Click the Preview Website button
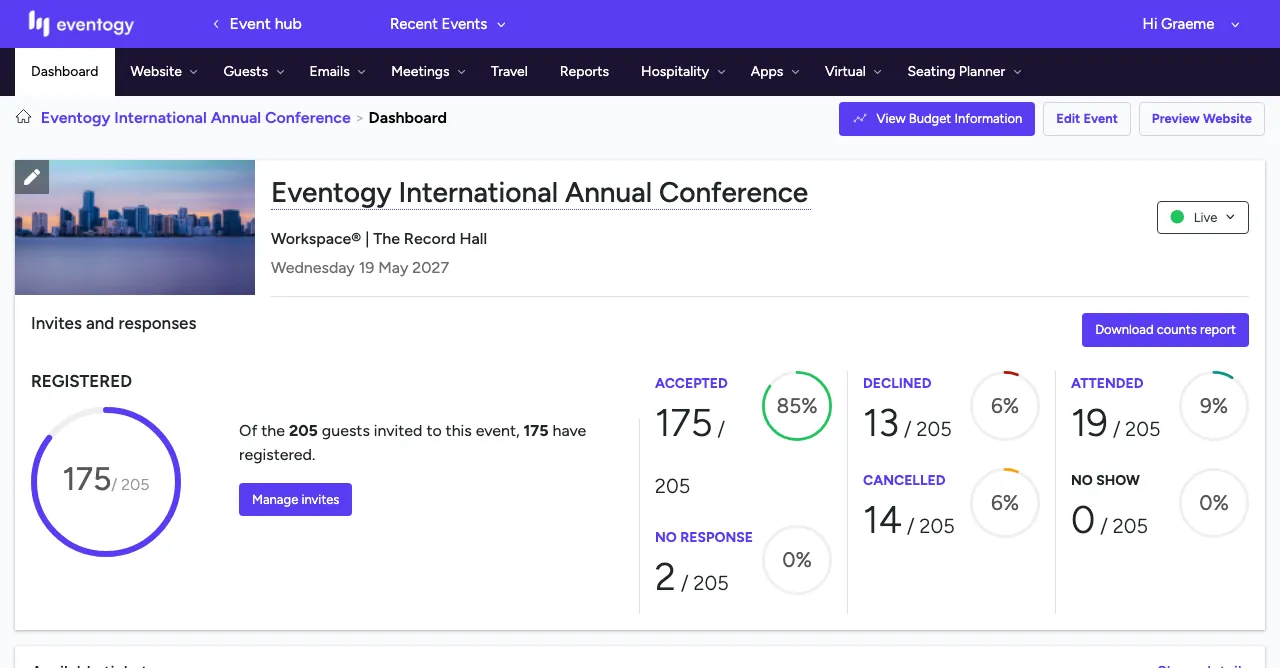 [x=1201, y=119]
